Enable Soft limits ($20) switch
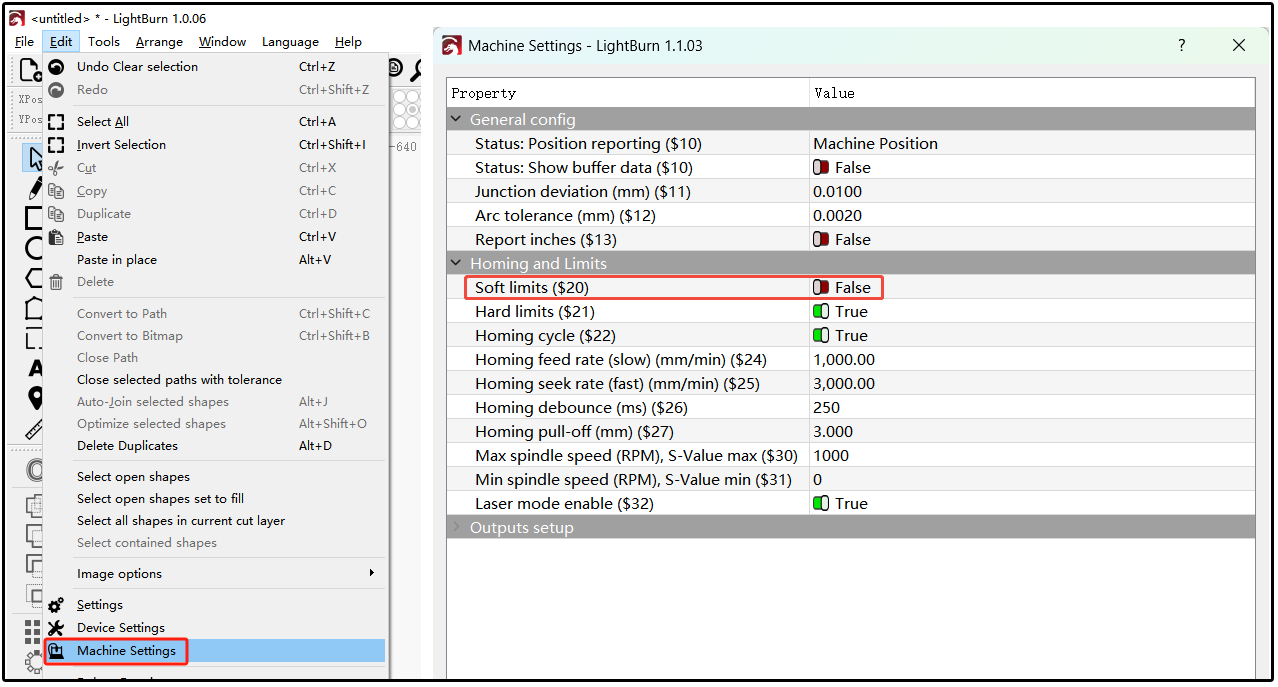 [821, 288]
